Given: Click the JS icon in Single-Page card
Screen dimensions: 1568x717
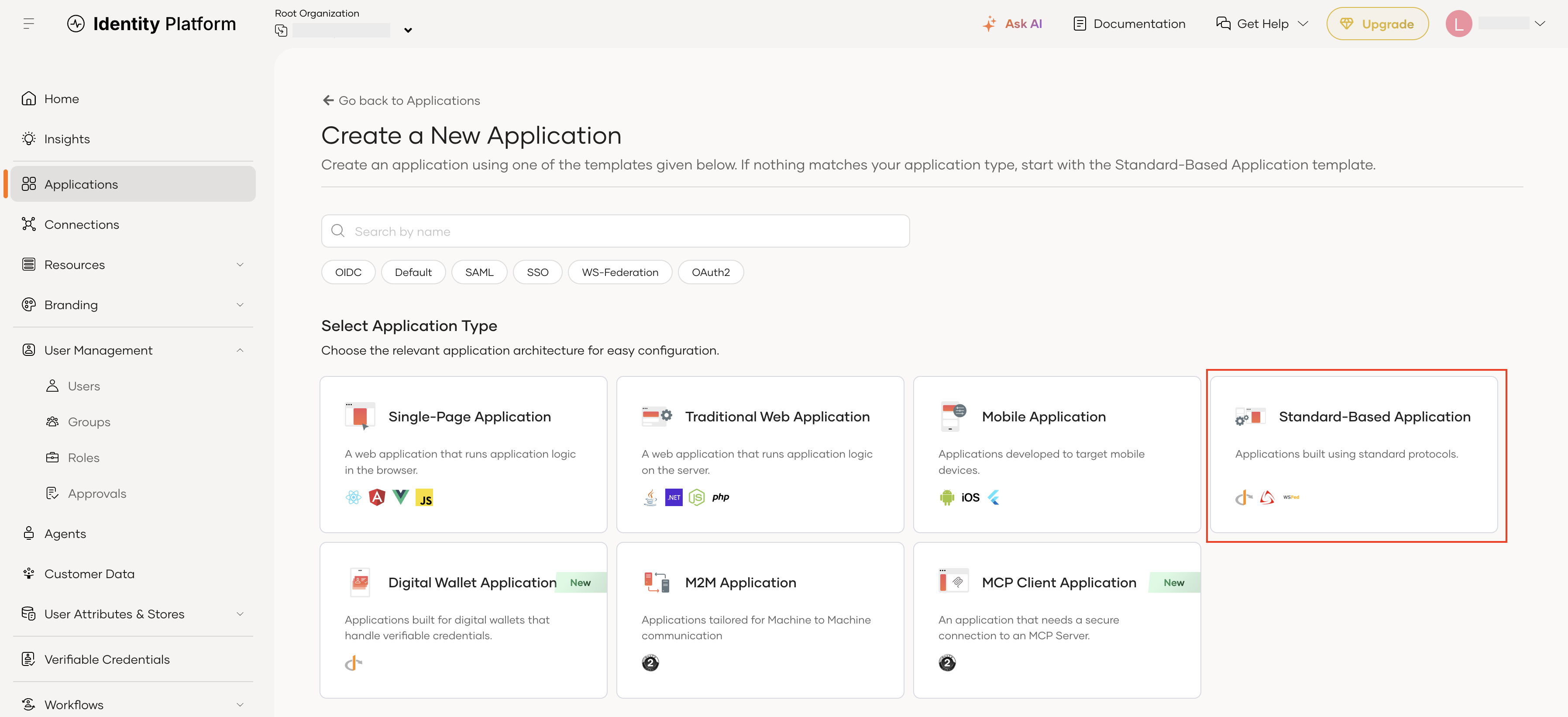Looking at the screenshot, I should 424,497.
